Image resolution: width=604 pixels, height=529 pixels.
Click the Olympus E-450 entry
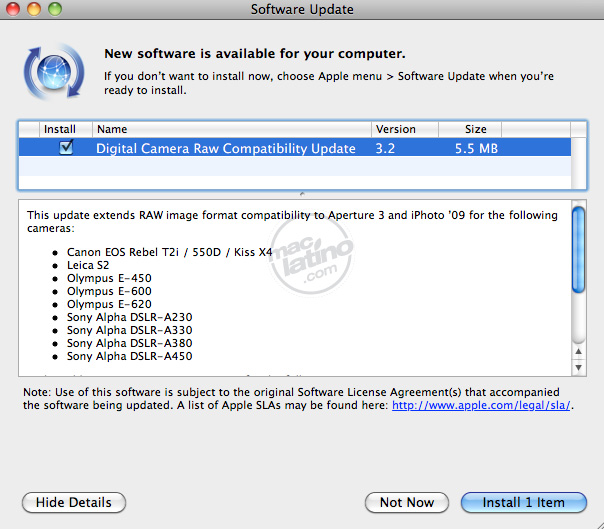tap(109, 278)
